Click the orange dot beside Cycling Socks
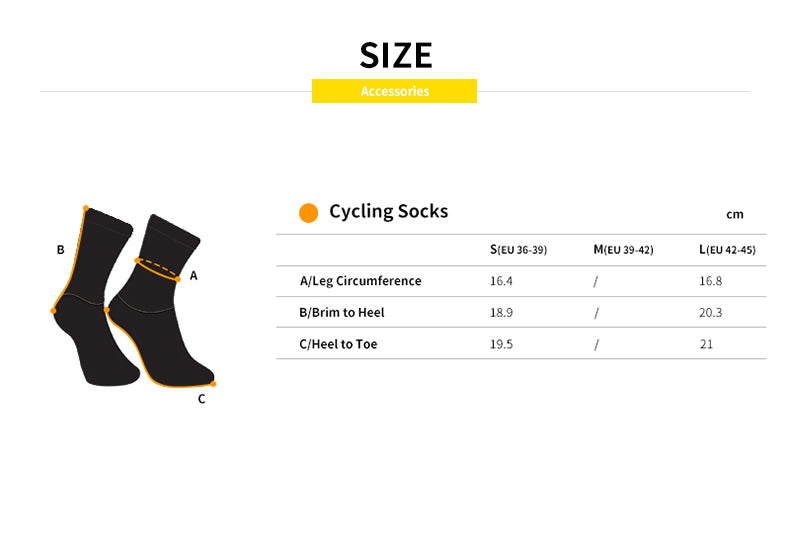Viewport: 790px width, 541px height. (x=309, y=212)
